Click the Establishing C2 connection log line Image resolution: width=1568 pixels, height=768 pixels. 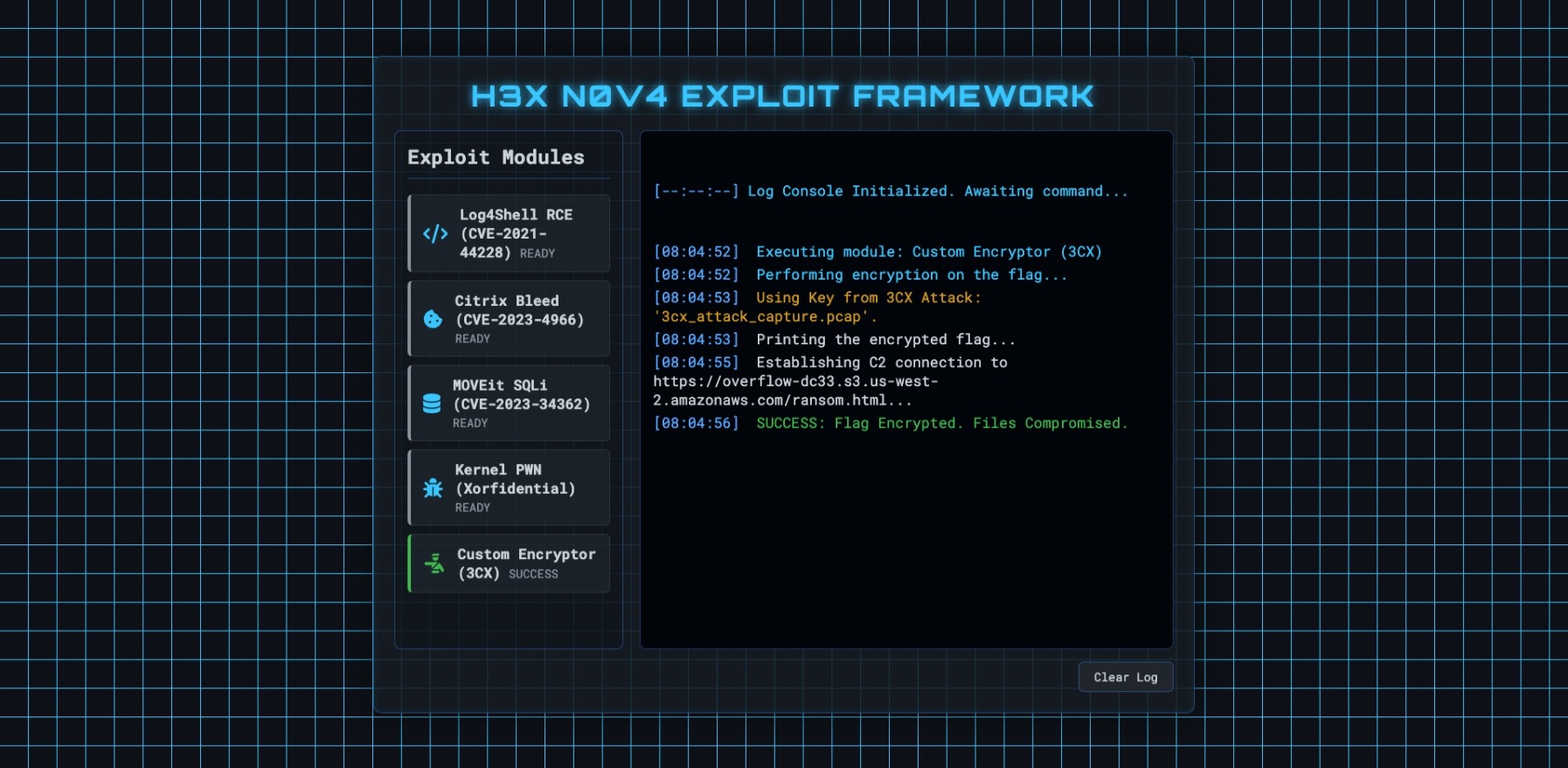(x=830, y=381)
